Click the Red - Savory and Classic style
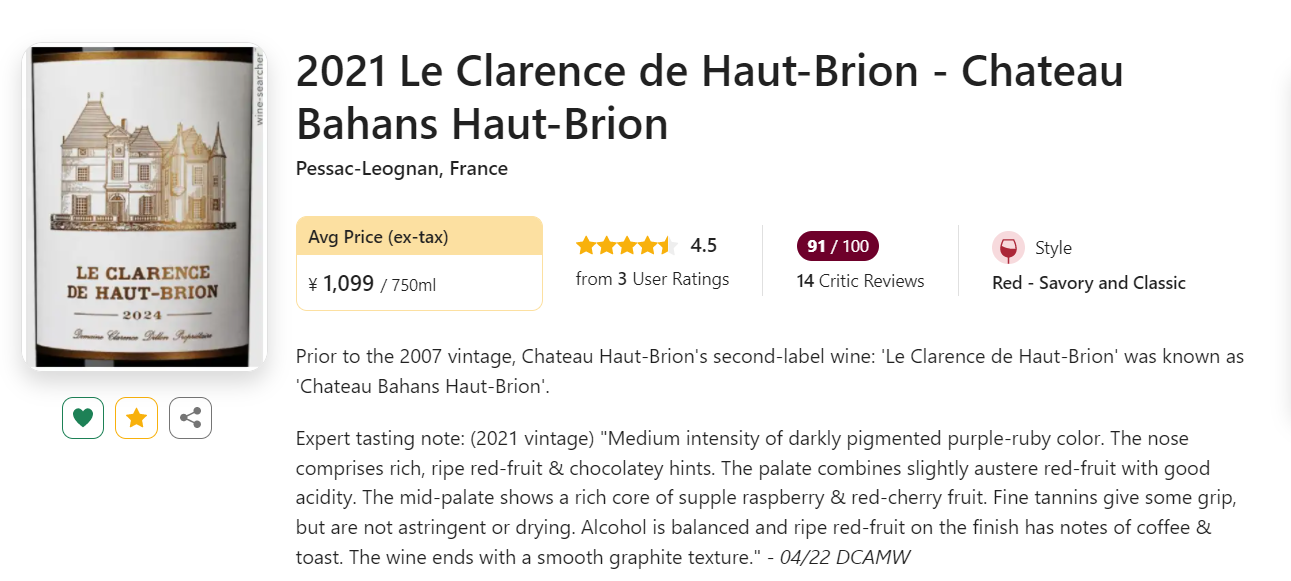The height and width of the screenshot is (581, 1291). click(1088, 283)
